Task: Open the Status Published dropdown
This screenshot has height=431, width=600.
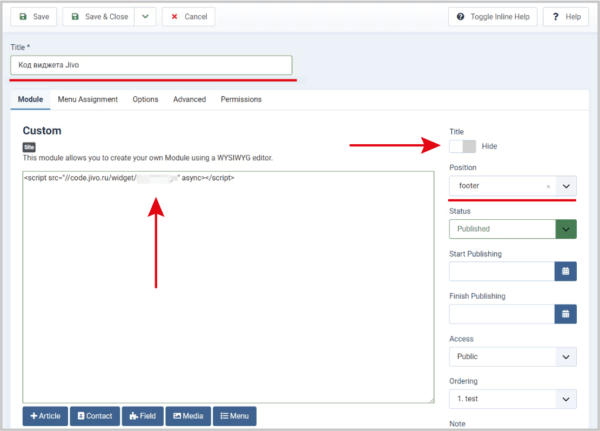Action: click(513, 229)
